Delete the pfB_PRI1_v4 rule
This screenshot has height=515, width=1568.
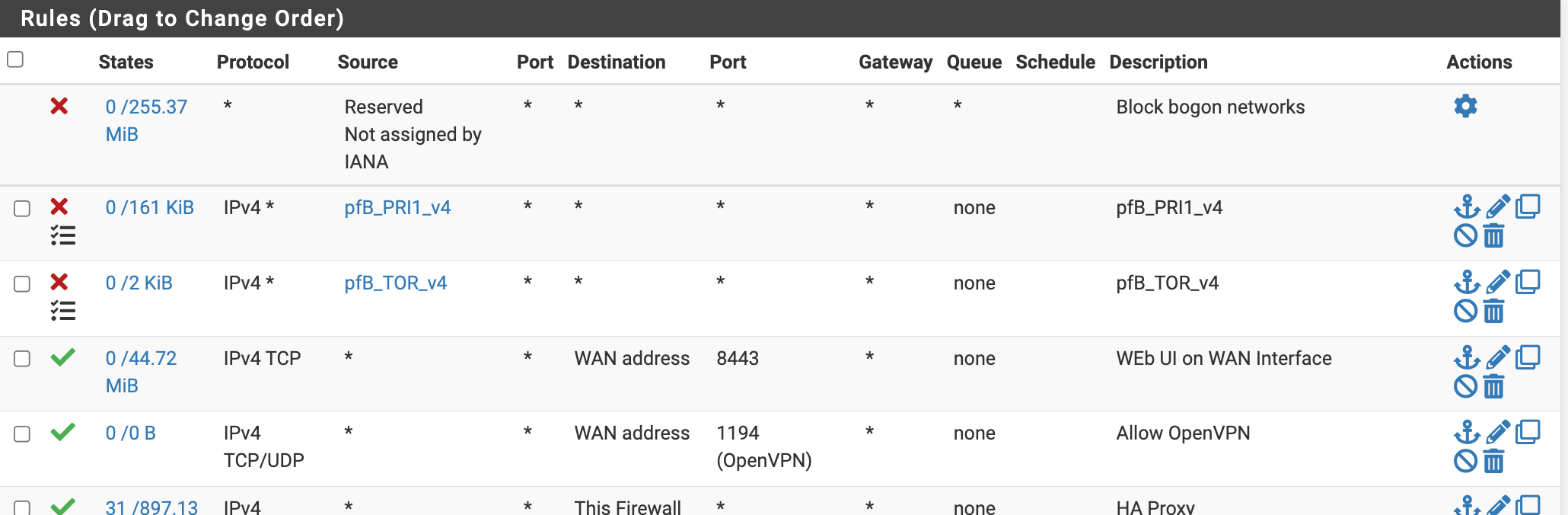(1494, 236)
